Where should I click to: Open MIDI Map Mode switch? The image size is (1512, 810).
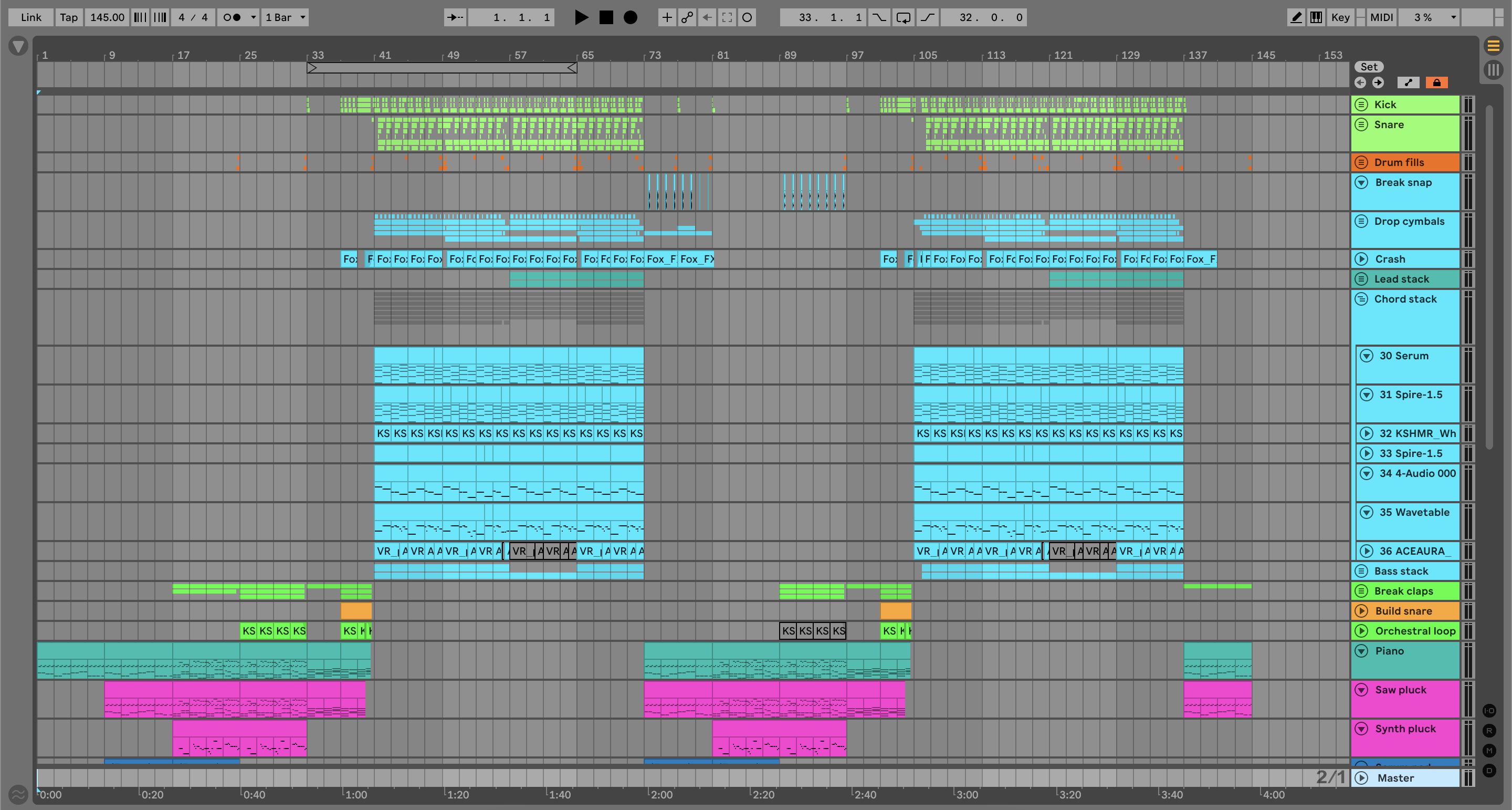click(1381, 17)
